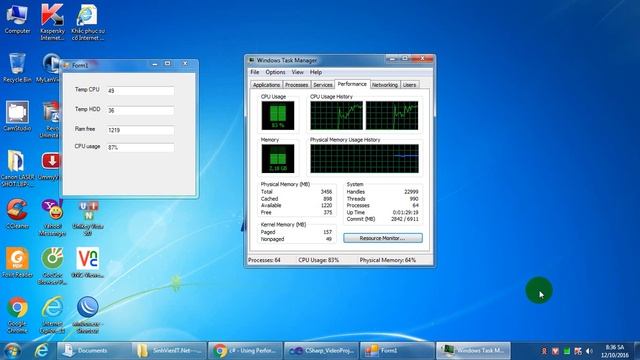This screenshot has width=640, height=360.
Task: Switch to the Services tab
Action: tap(322, 85)
